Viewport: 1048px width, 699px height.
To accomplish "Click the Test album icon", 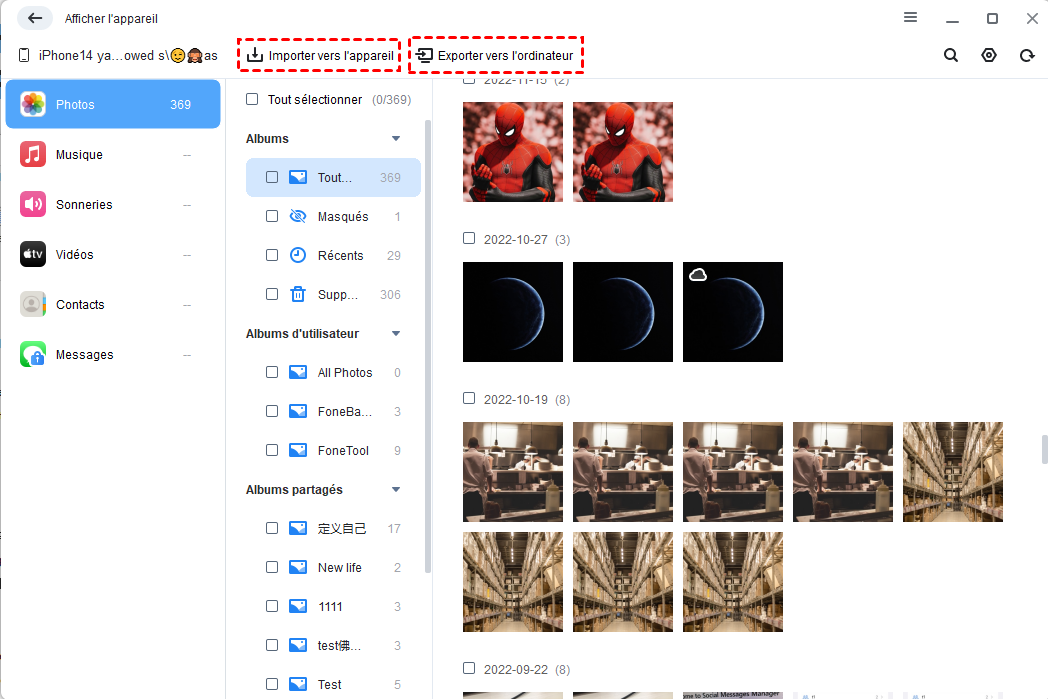I will [297, 684].
